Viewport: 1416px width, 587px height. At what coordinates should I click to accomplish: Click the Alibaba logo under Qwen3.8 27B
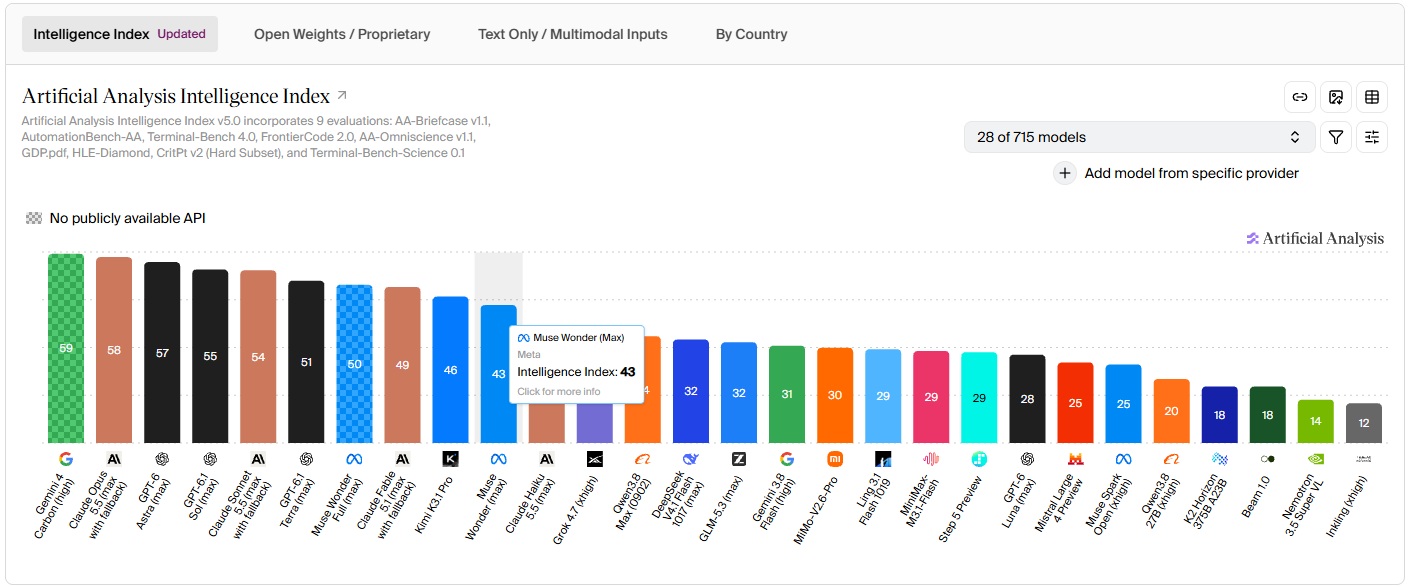coord(1172,459)
